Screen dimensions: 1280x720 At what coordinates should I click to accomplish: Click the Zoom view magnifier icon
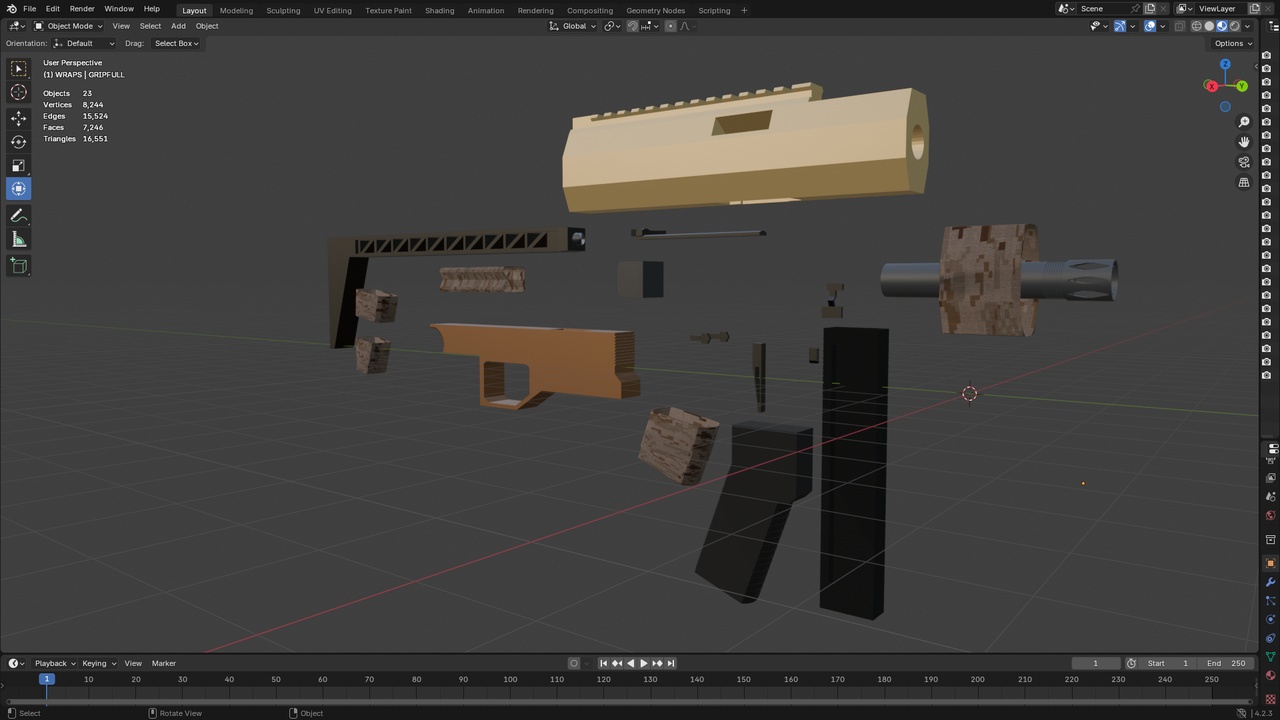click(1244, 122)
